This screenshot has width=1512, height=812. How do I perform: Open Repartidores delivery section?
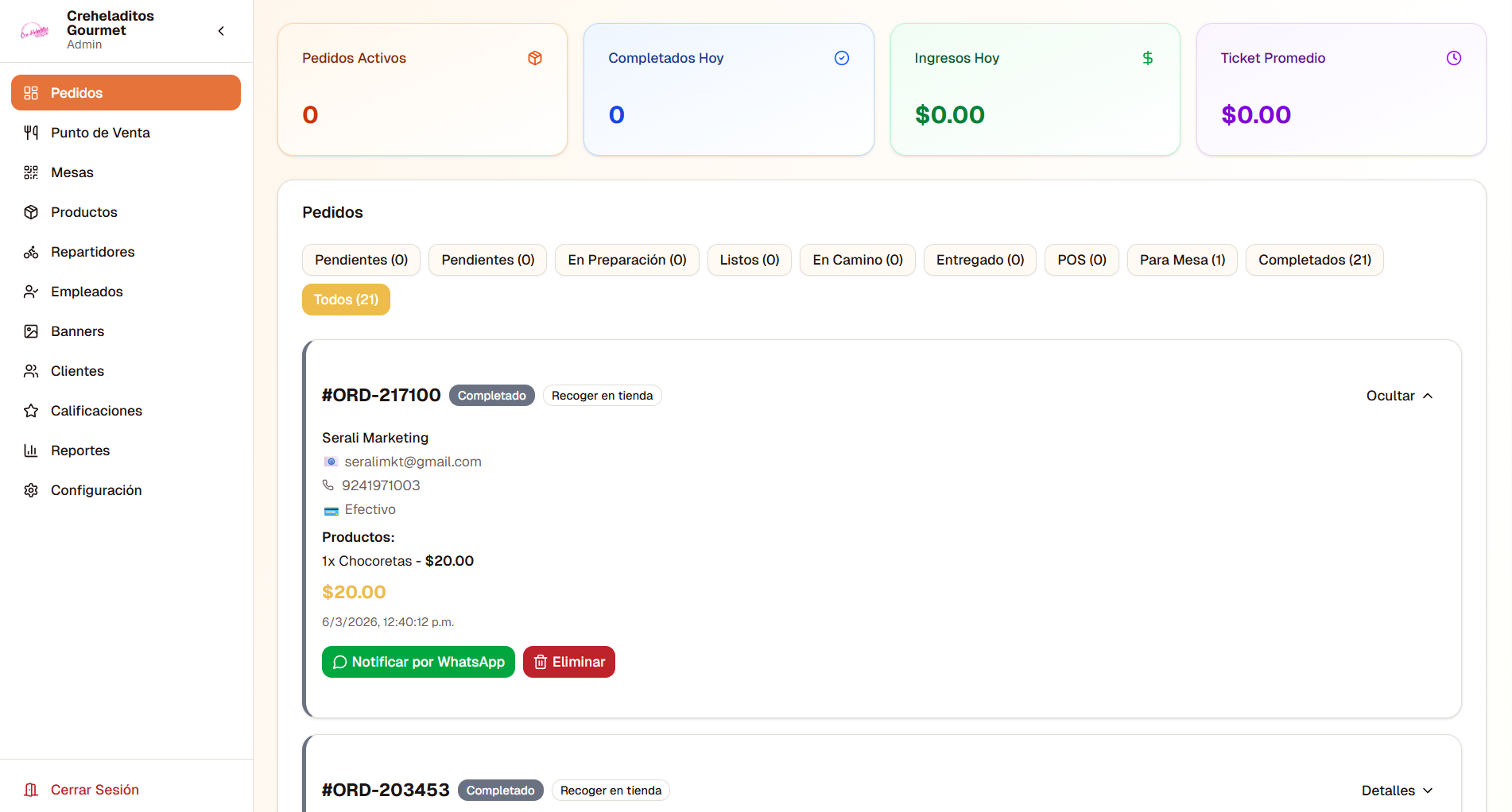(x=126, y=252)
